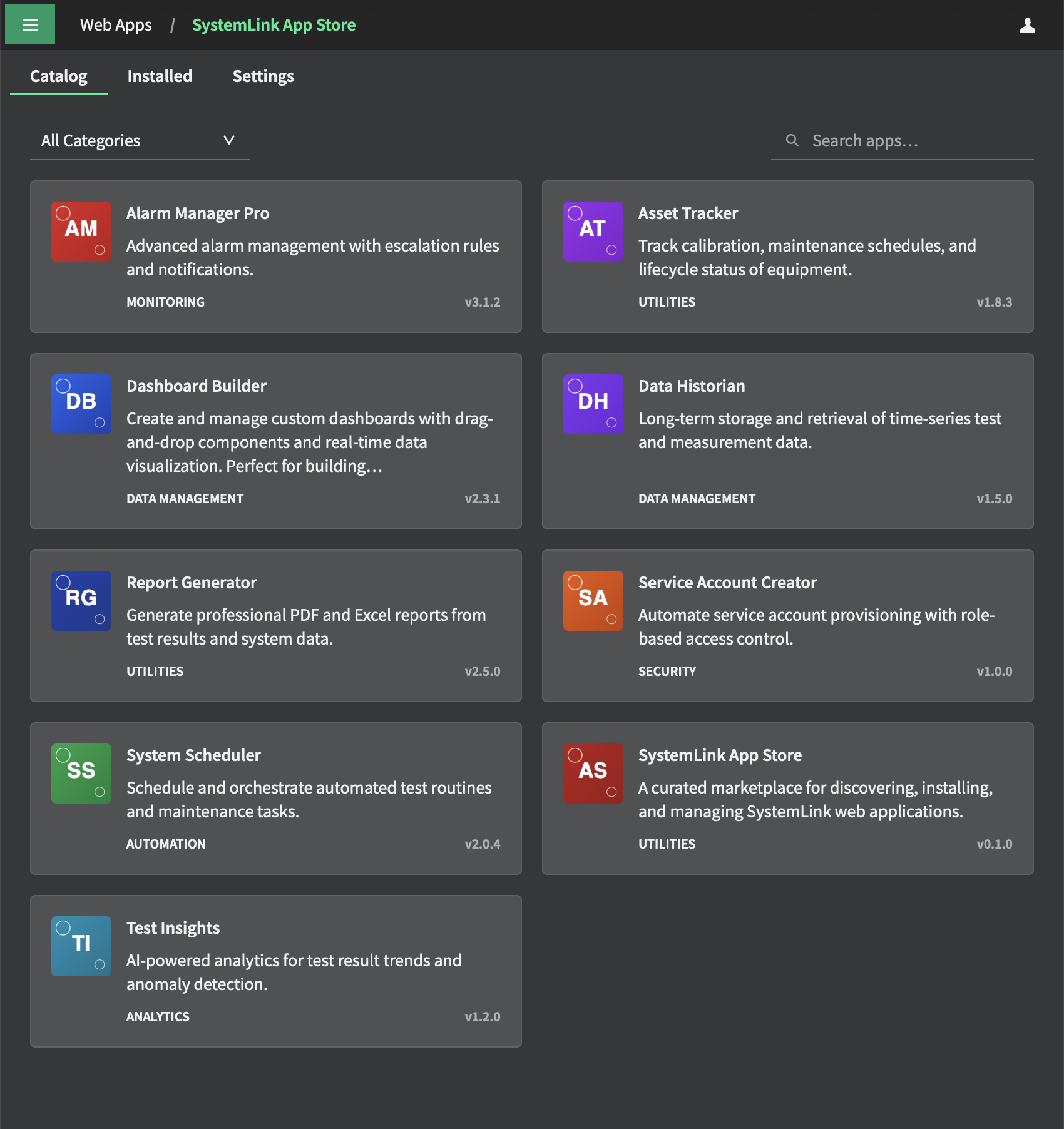This screenshot has height=1129, width=1064.
Task: Switch to the Catalog tab
Action: [x=59, y=76]
